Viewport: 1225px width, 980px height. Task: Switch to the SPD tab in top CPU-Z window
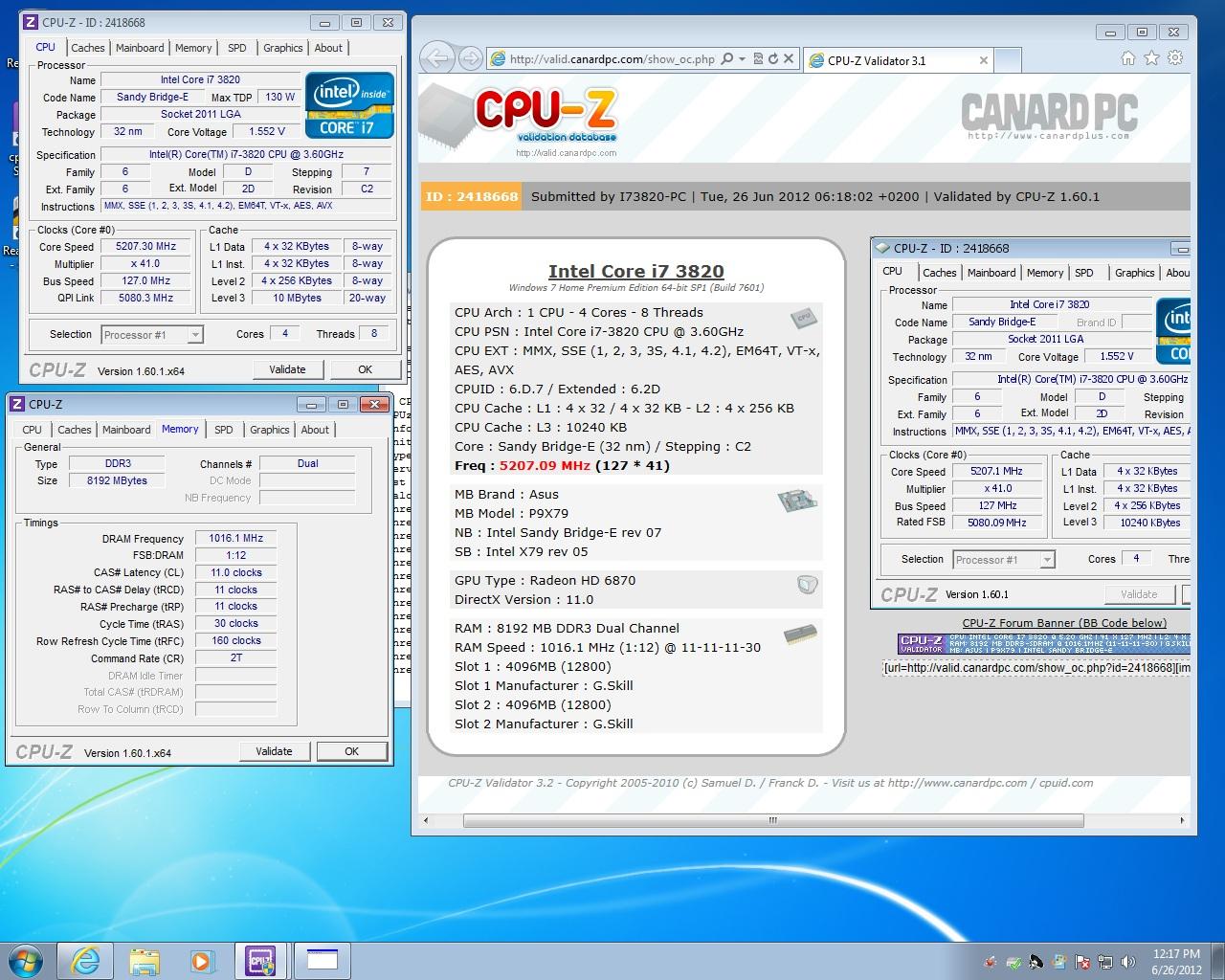pyautogui.click(x=237, y=48)
